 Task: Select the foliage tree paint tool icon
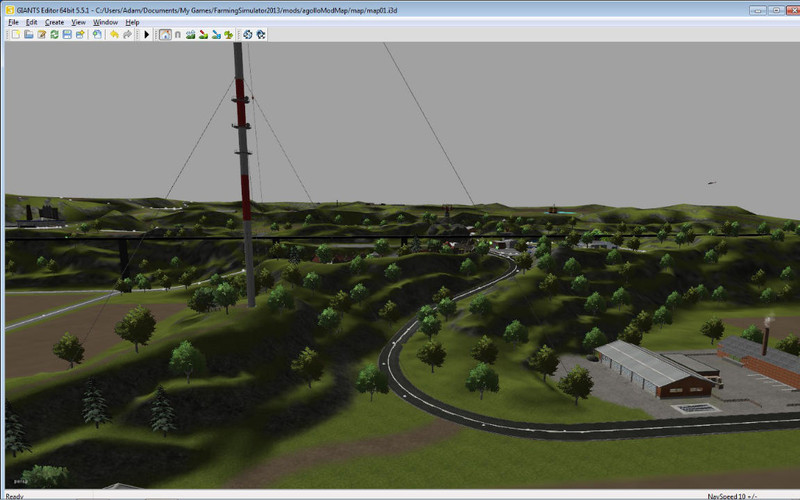(229, 34)
